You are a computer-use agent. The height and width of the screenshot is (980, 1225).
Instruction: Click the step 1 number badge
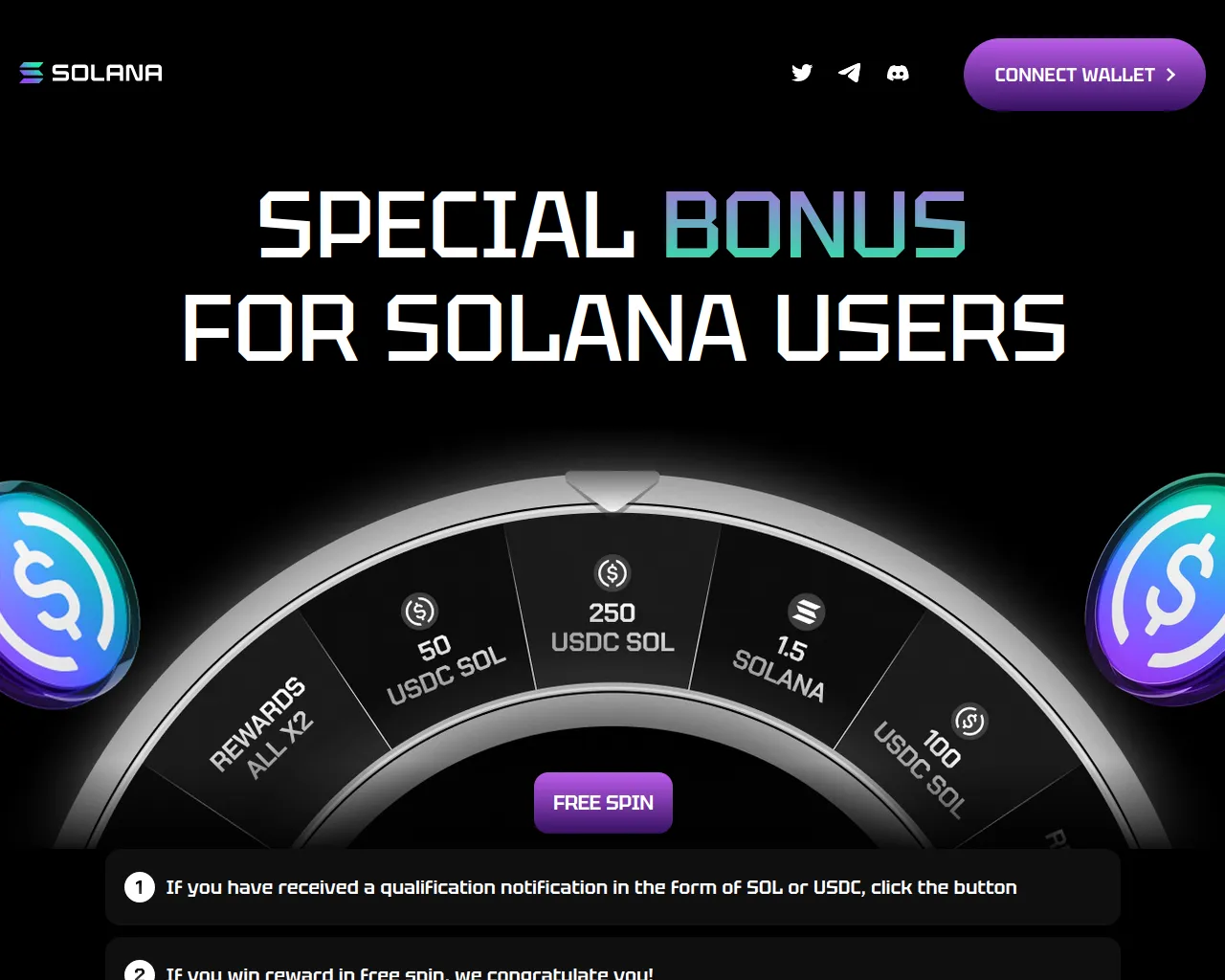pos(140,887)
